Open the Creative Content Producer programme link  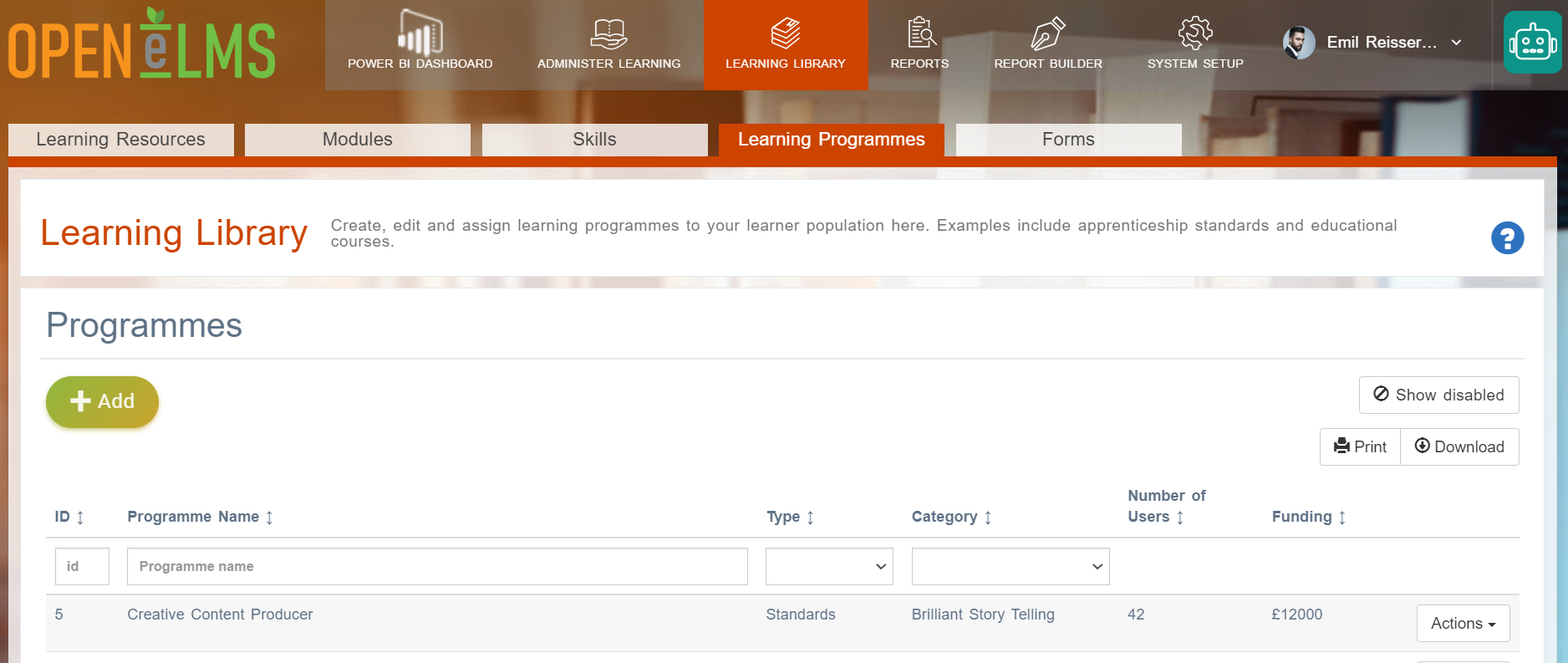220,615
